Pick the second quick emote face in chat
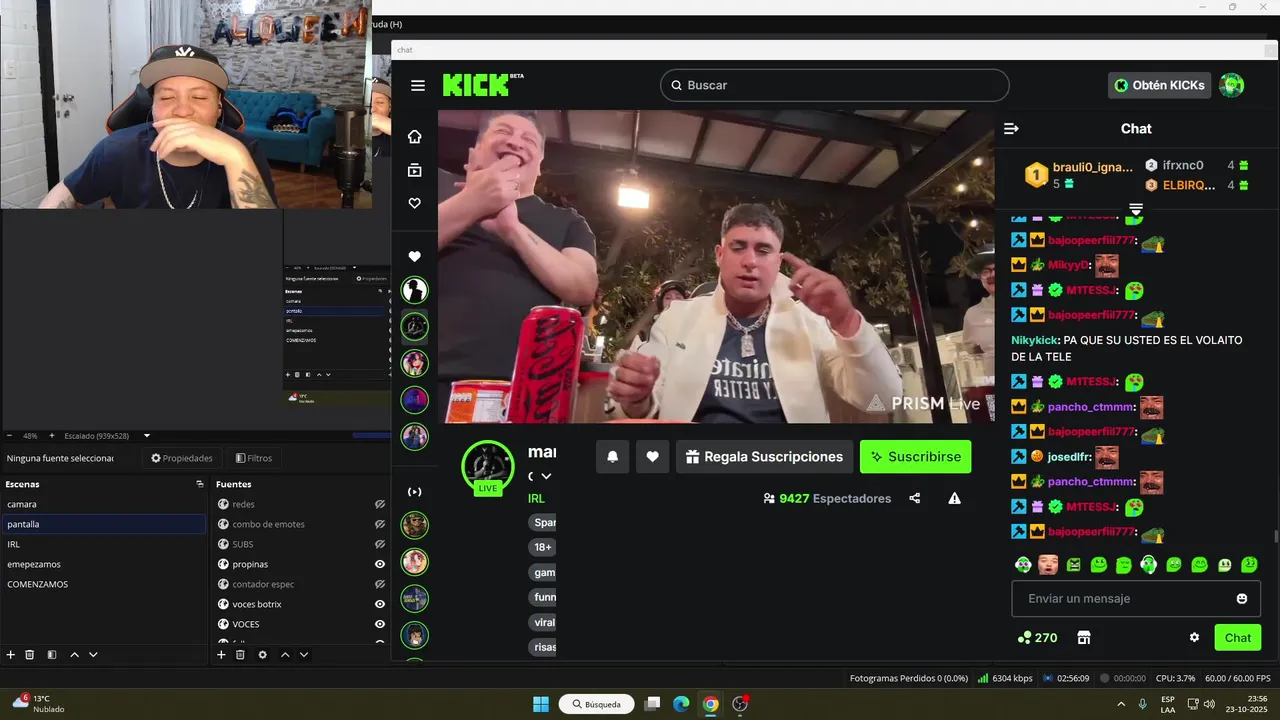Viewport: 1280px width, 720px height. click(1048, 565)
